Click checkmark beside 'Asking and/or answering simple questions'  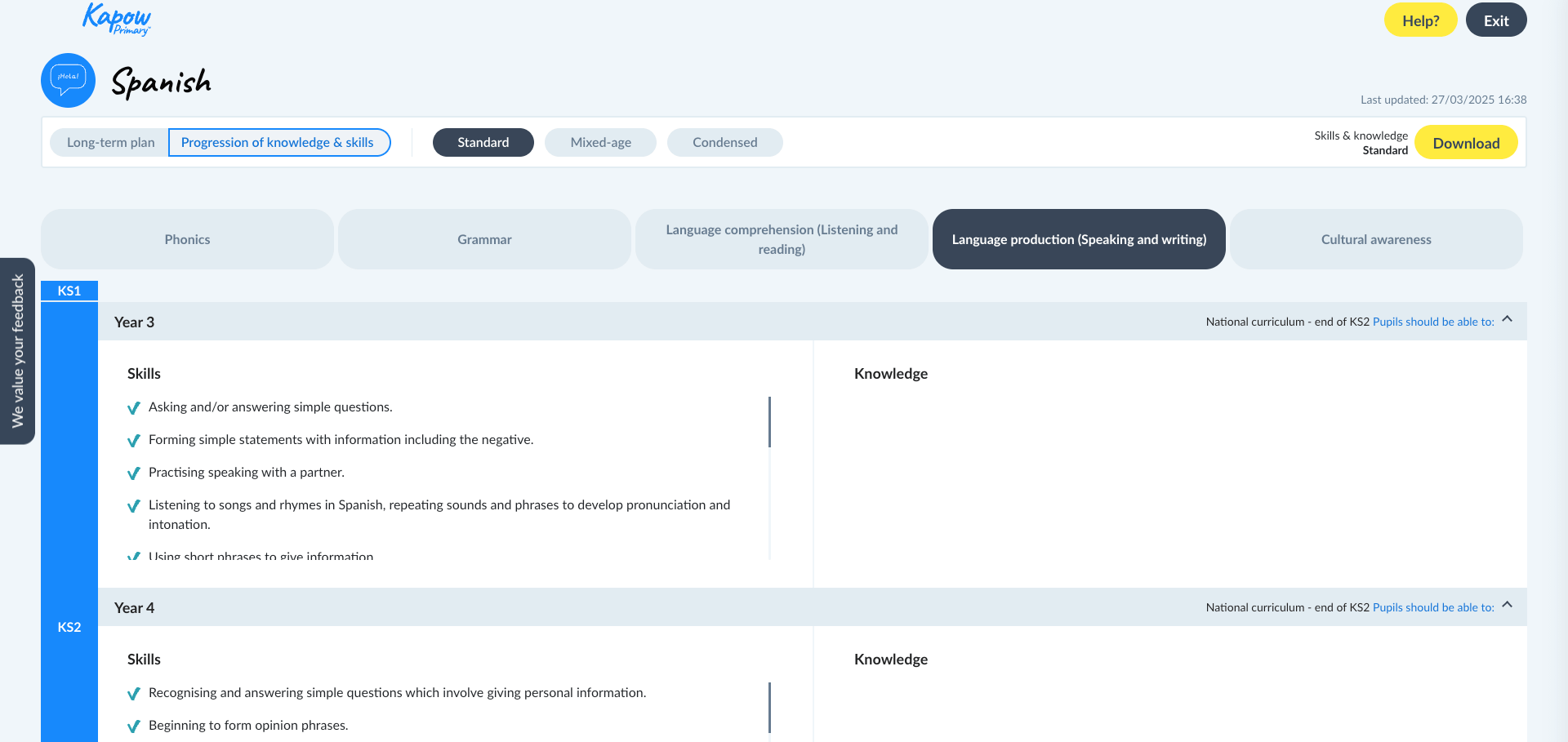click(x=134, y=408)
